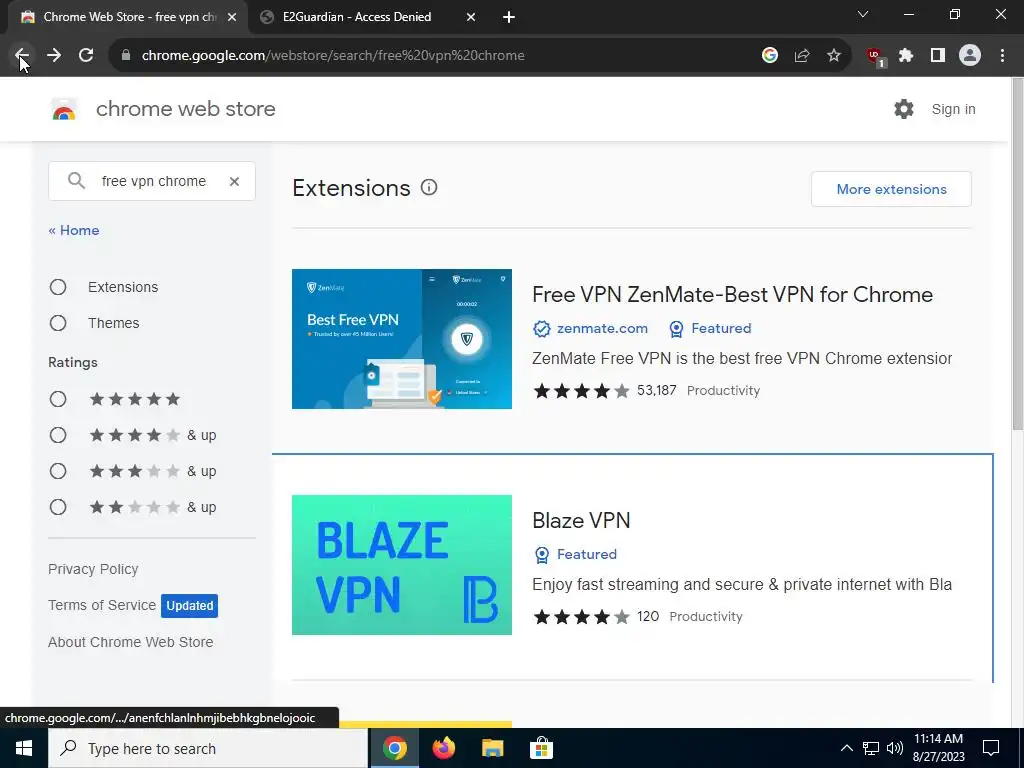
Task: Open the Windows notification center
Action: (x=991, y=748)
